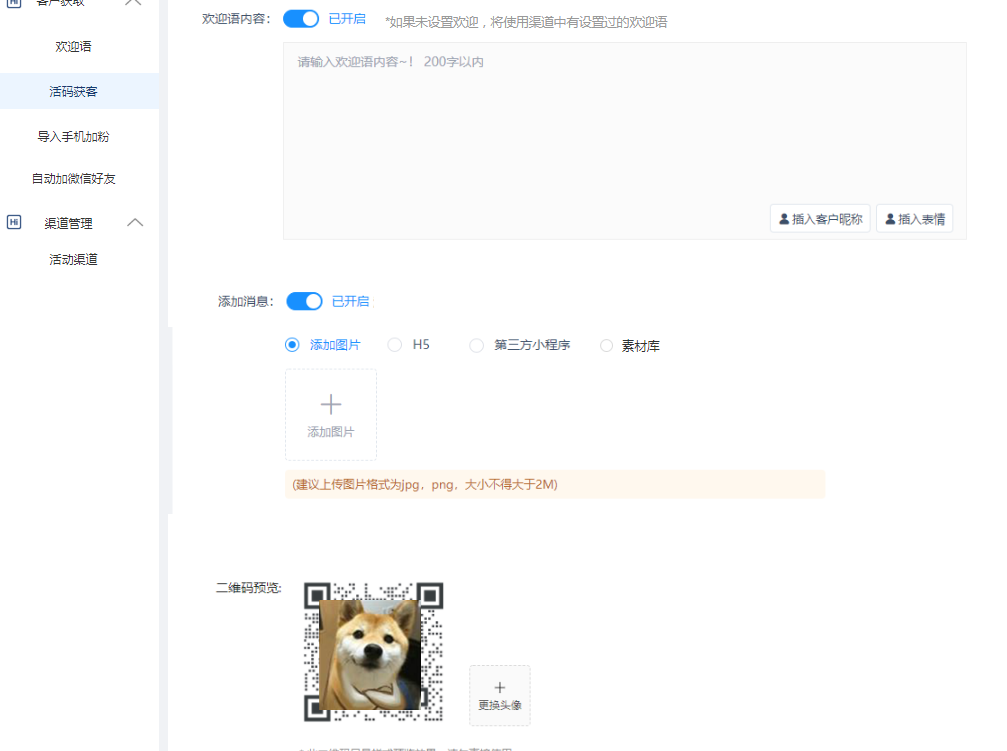
Task: Click the 添加图片 upload box label
Action: point(331,432)
